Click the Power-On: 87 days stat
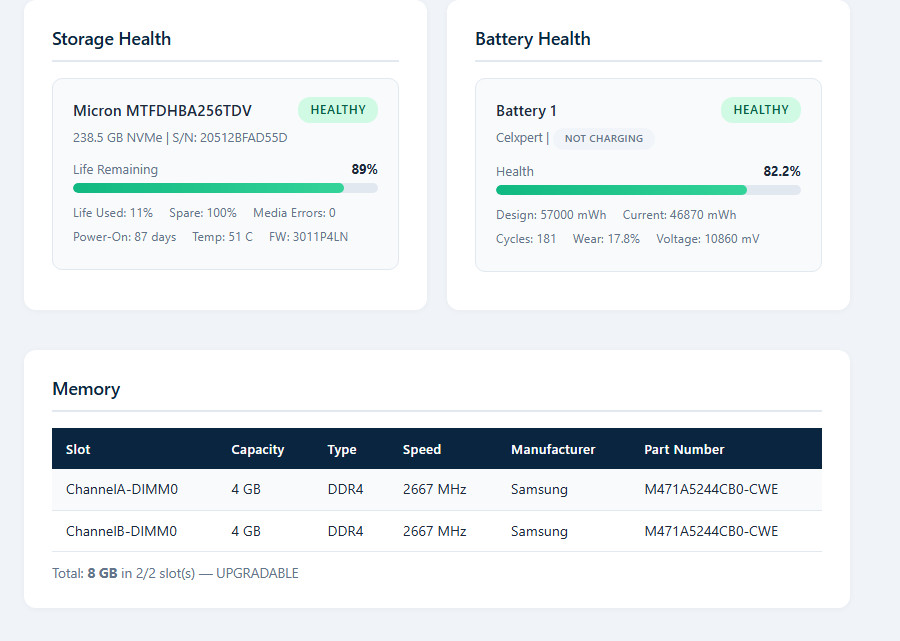The image size is (900, 641). click(x=125, y=237)
